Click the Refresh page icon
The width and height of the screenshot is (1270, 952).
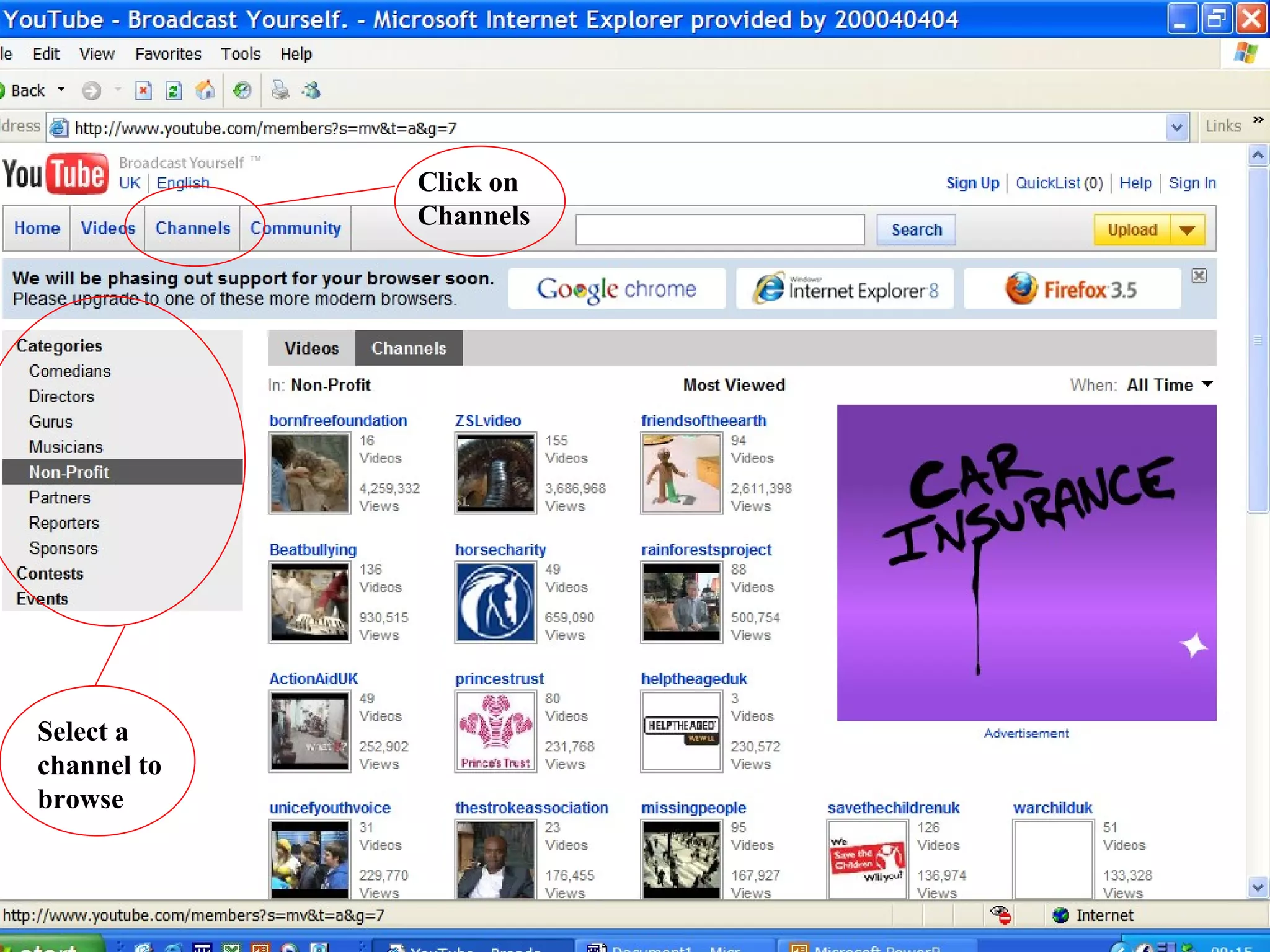(x=174, y=90)
